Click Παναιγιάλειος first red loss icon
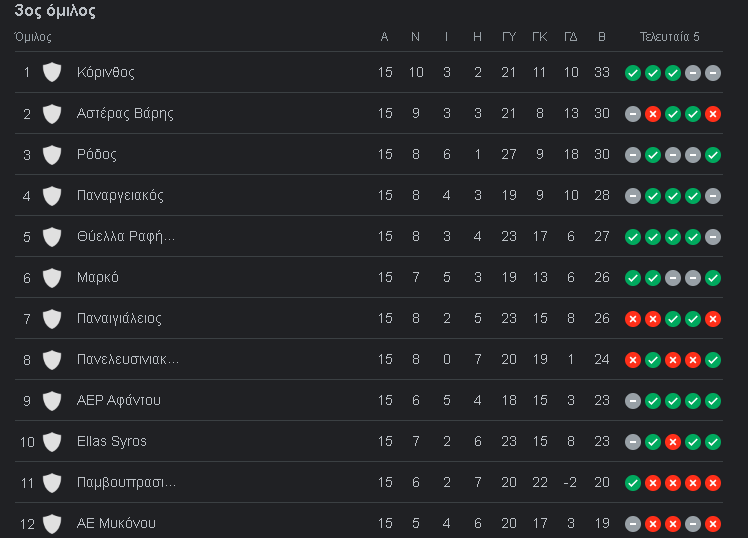Image resolution: width=748 pixels, height=538 pixels. [633, 319]
